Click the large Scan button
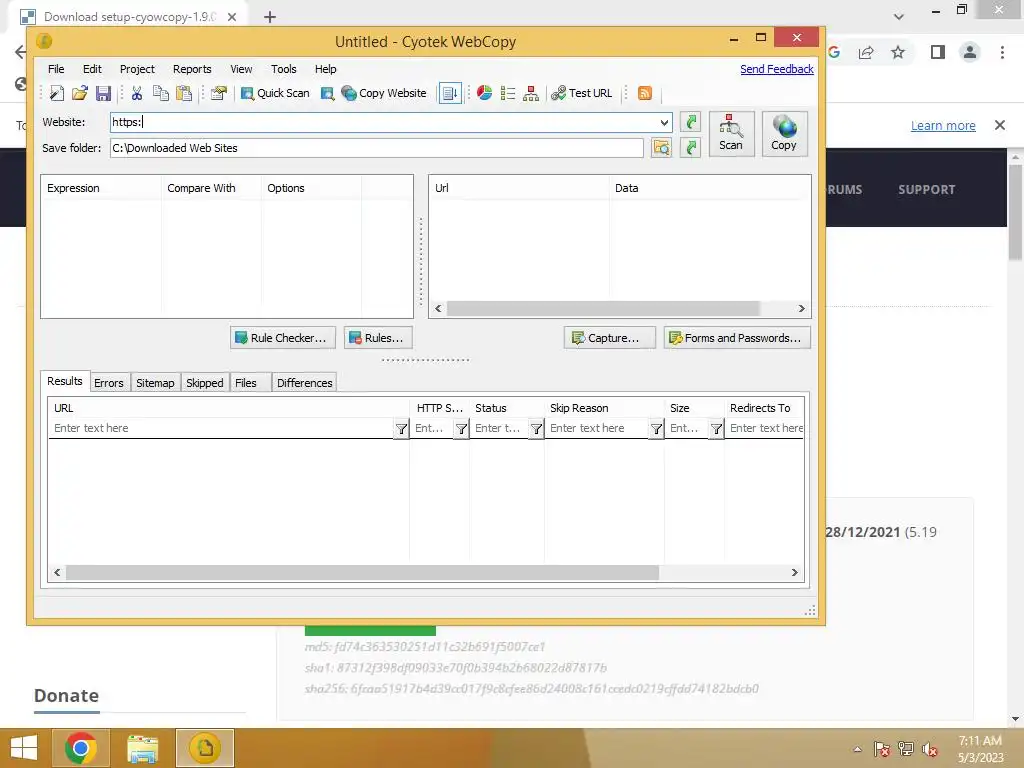 [x=731, y=134]
